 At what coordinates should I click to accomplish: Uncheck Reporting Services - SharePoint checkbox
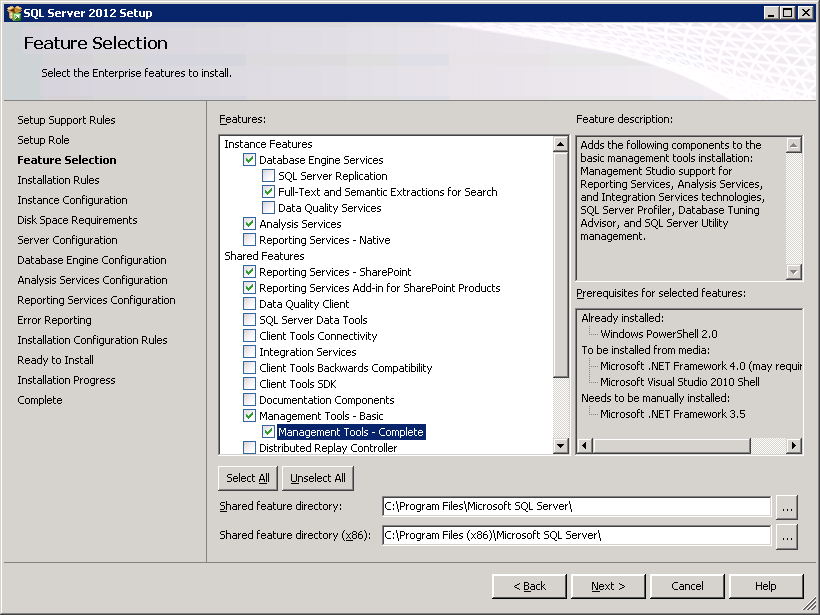coord(249,271)
